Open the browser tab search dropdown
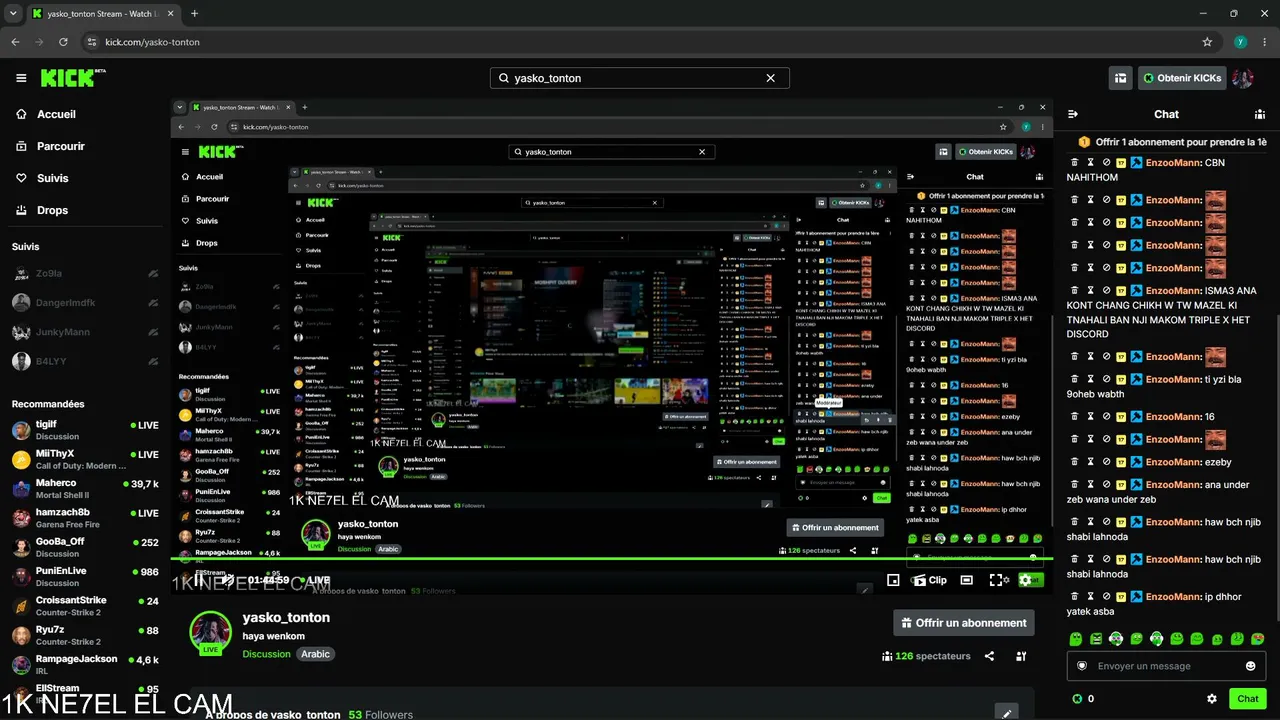The image size is (1280, 720). tap(13, 14)
